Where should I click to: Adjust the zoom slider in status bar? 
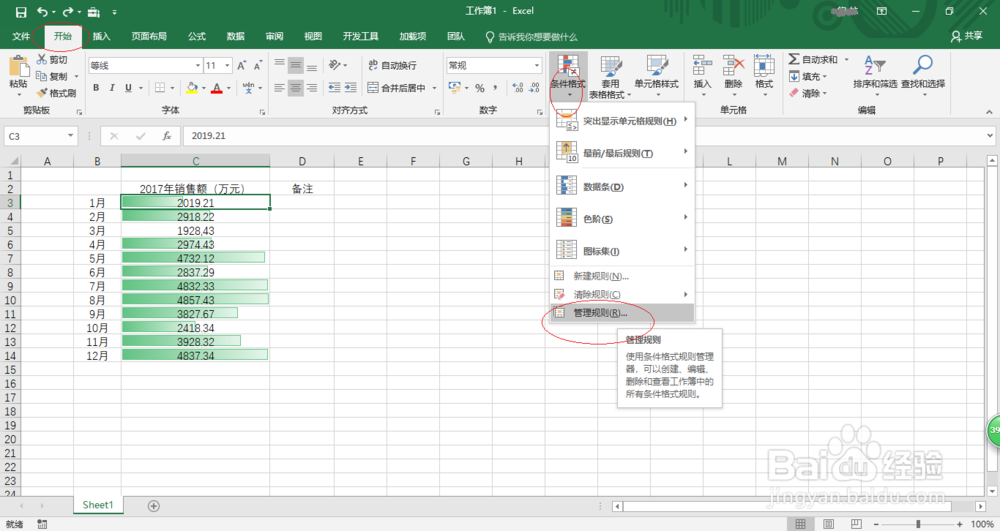pyautogui.click(x=918, y=524)
